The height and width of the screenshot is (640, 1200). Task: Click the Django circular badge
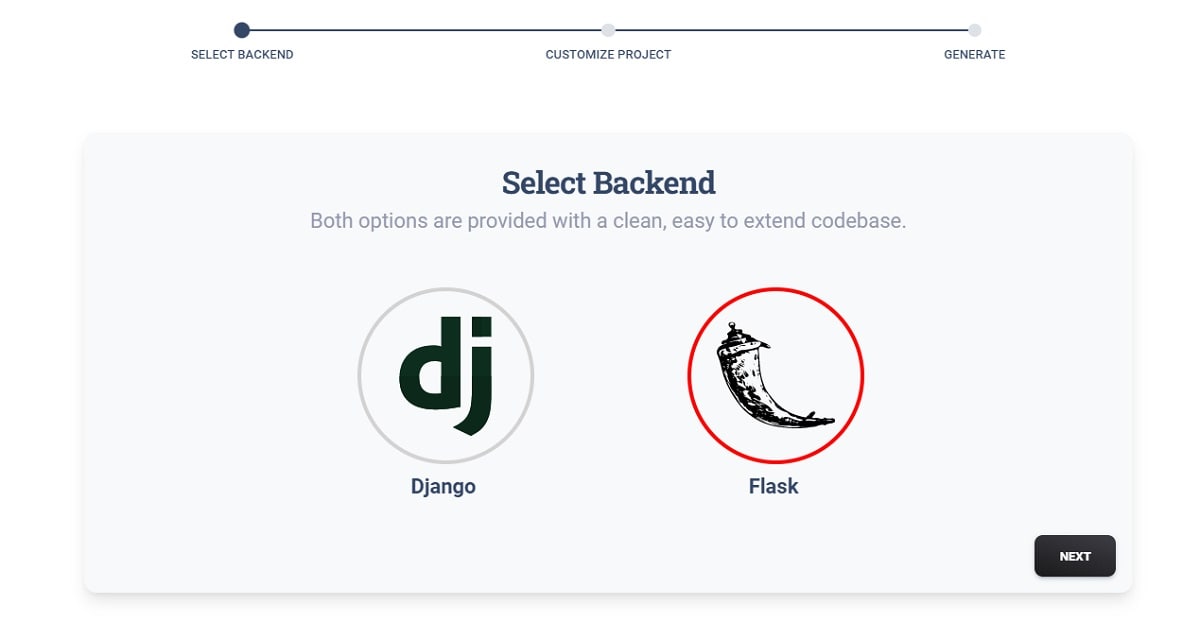pos(445,377)
